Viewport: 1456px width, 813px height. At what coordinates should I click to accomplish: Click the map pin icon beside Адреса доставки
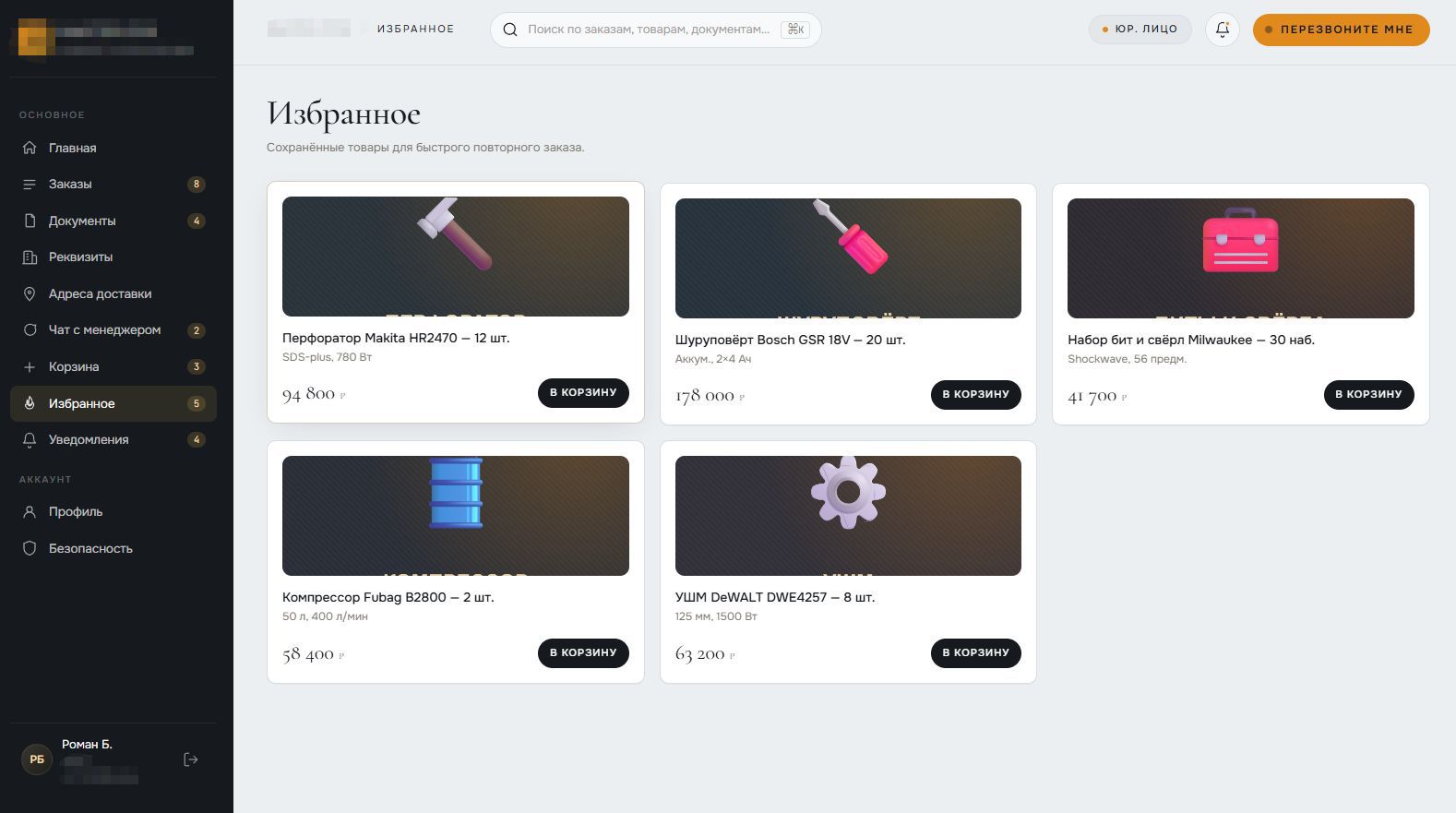pos(30,293)
